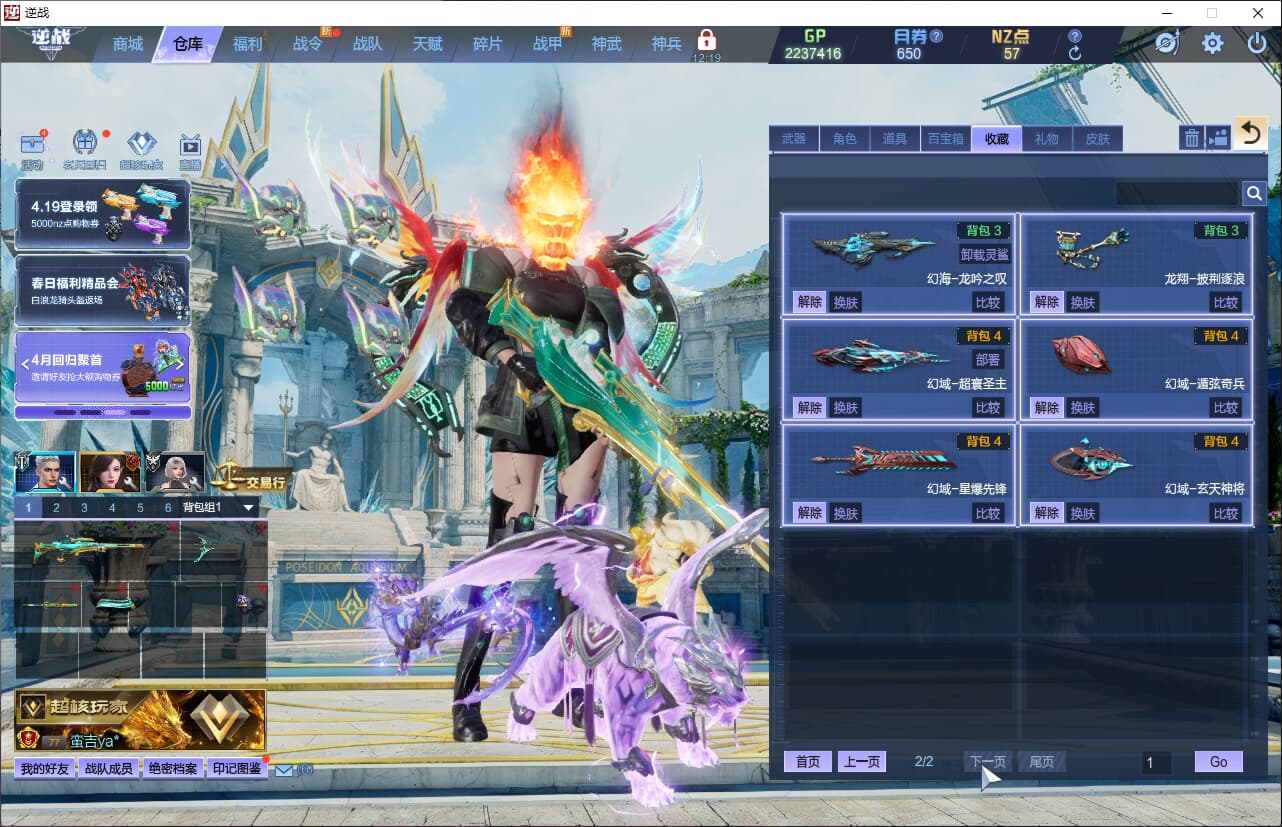Select backpack slot 5

point(141,508)
